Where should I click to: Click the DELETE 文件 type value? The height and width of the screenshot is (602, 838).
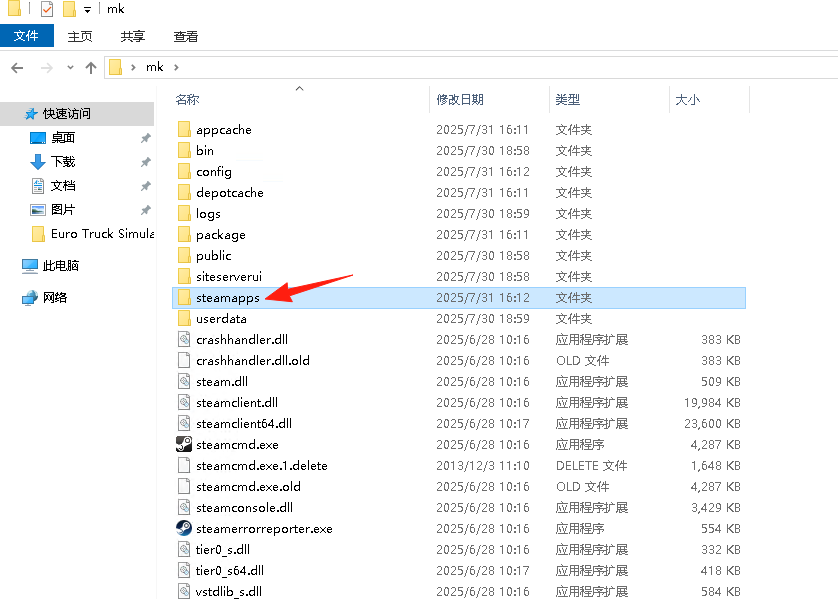click(x=592, y=466)
